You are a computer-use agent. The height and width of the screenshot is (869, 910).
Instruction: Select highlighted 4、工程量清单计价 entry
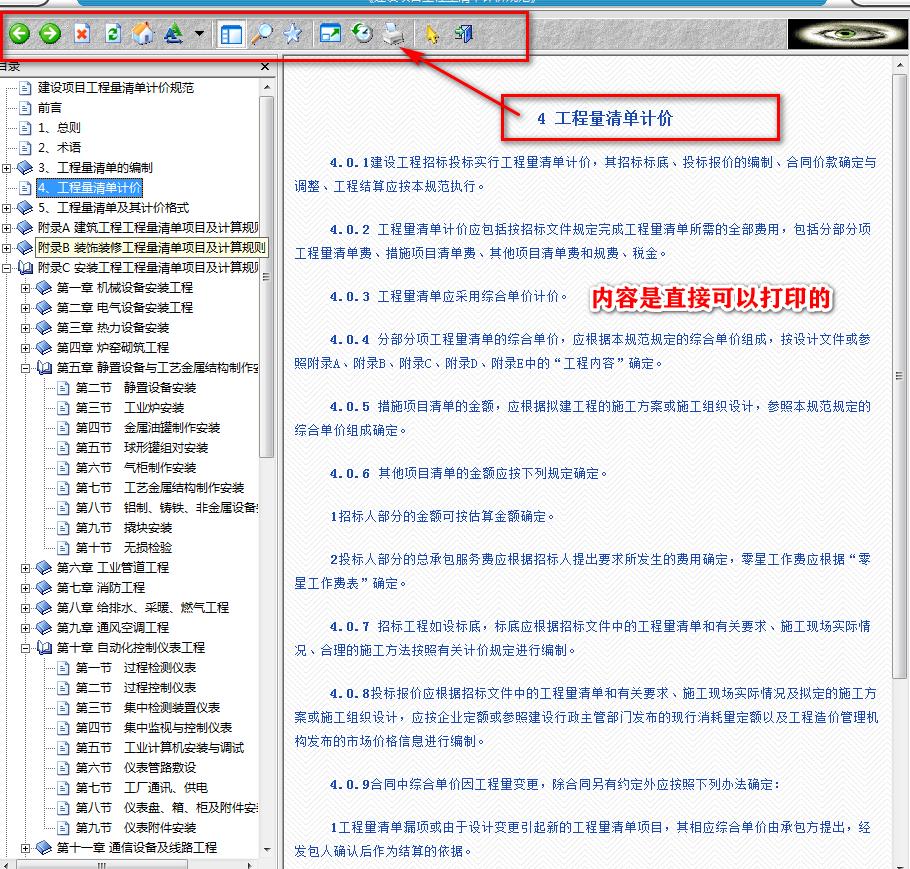coord(89,187)
